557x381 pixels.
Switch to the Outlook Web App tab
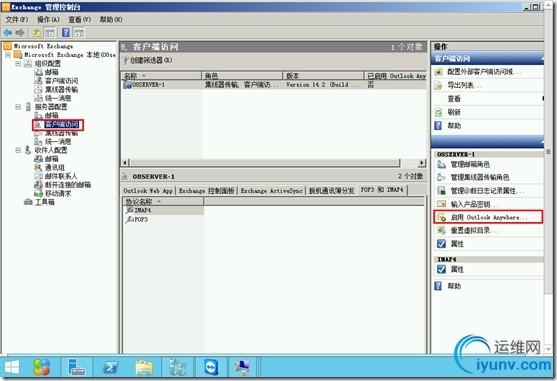click(148, 191)
